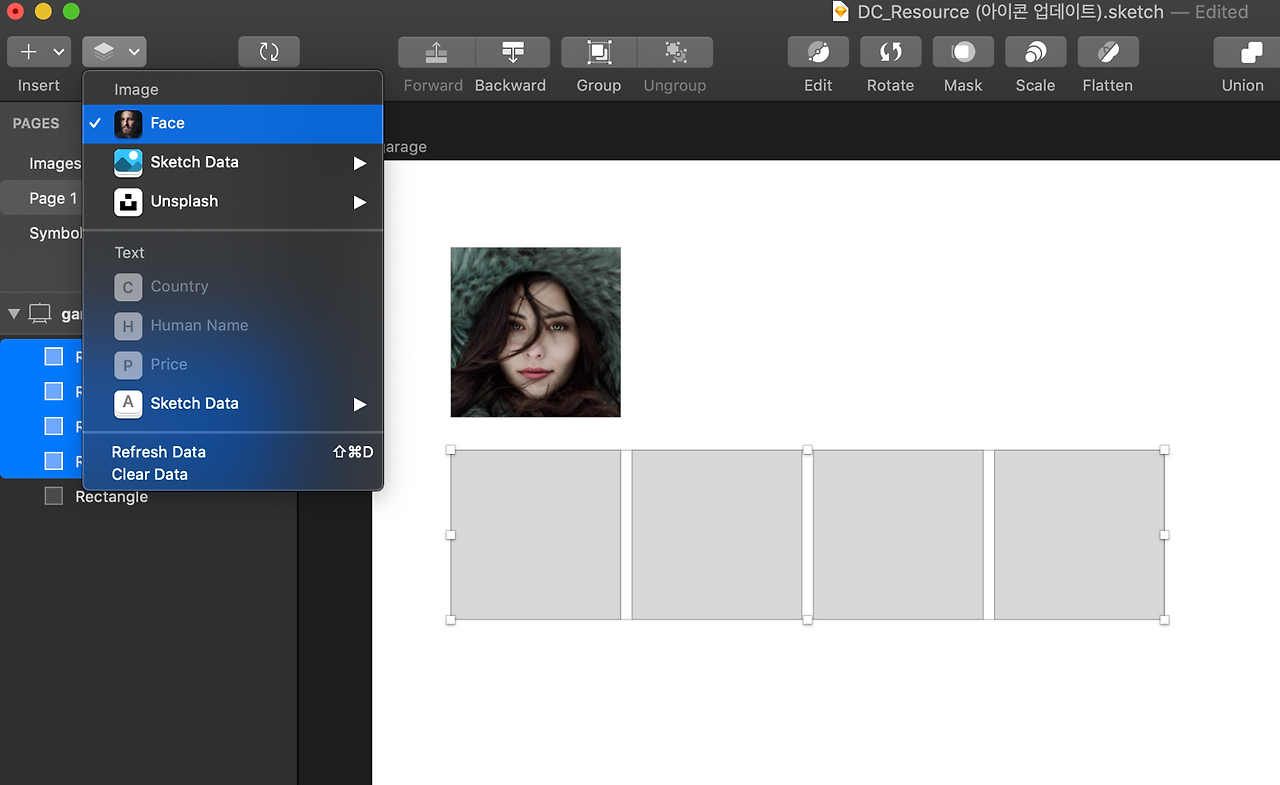The width and height of the screenshot is (1280, 785).
Task: Select Page 1 in the pages list
Action: 52,198
